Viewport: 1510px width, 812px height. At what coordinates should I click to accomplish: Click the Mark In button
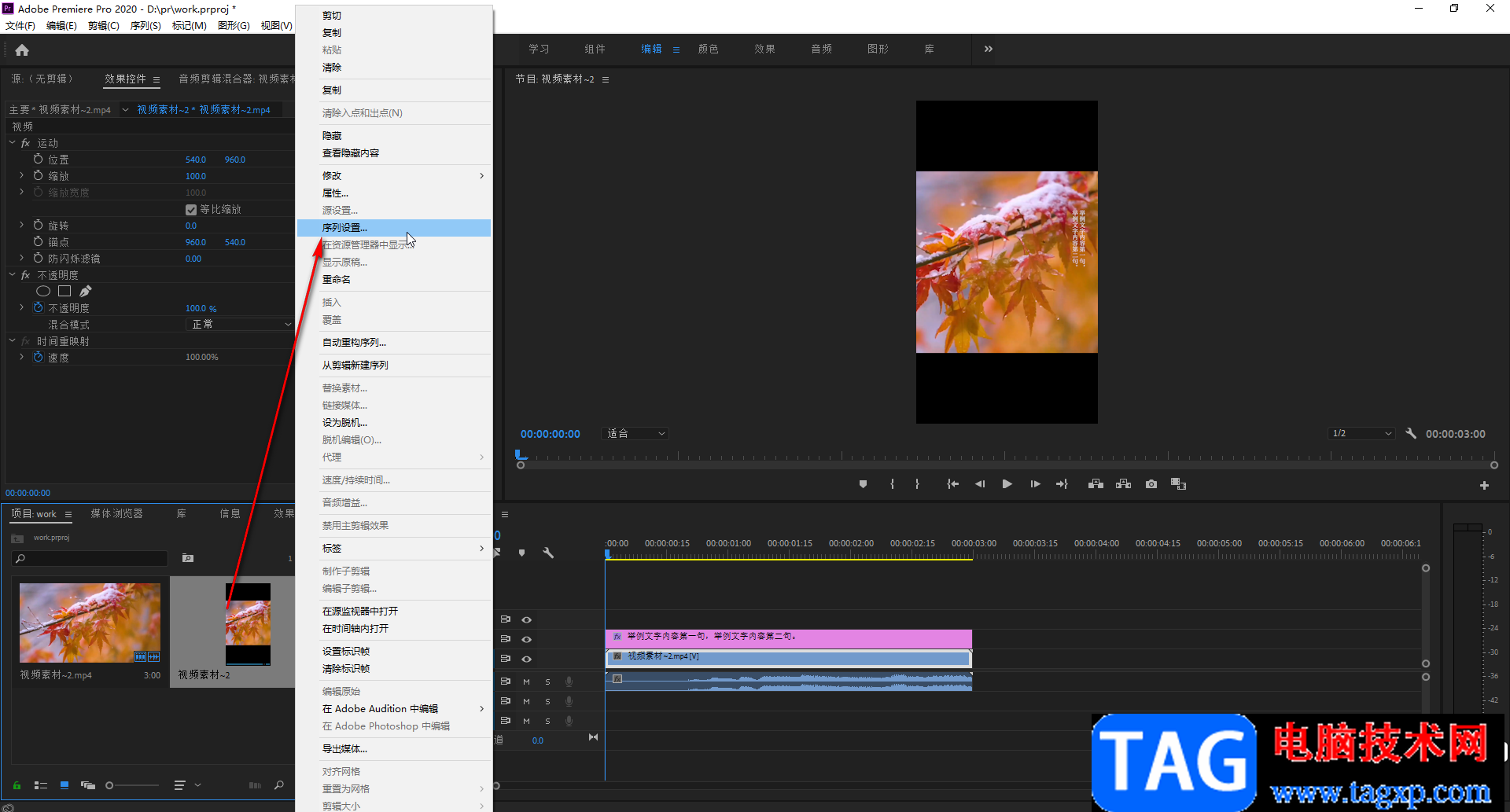tap(892, 484)
